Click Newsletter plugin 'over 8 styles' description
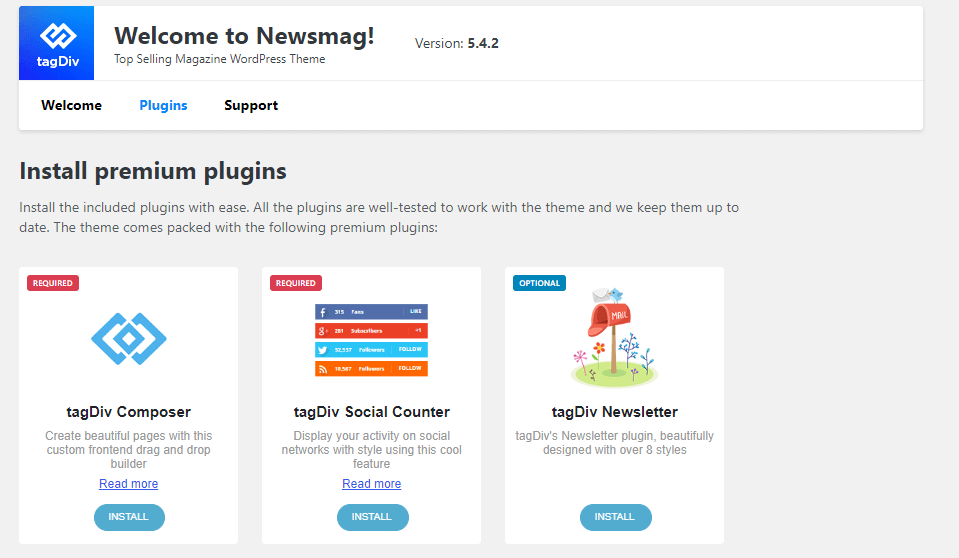 (x=615, y=443)
